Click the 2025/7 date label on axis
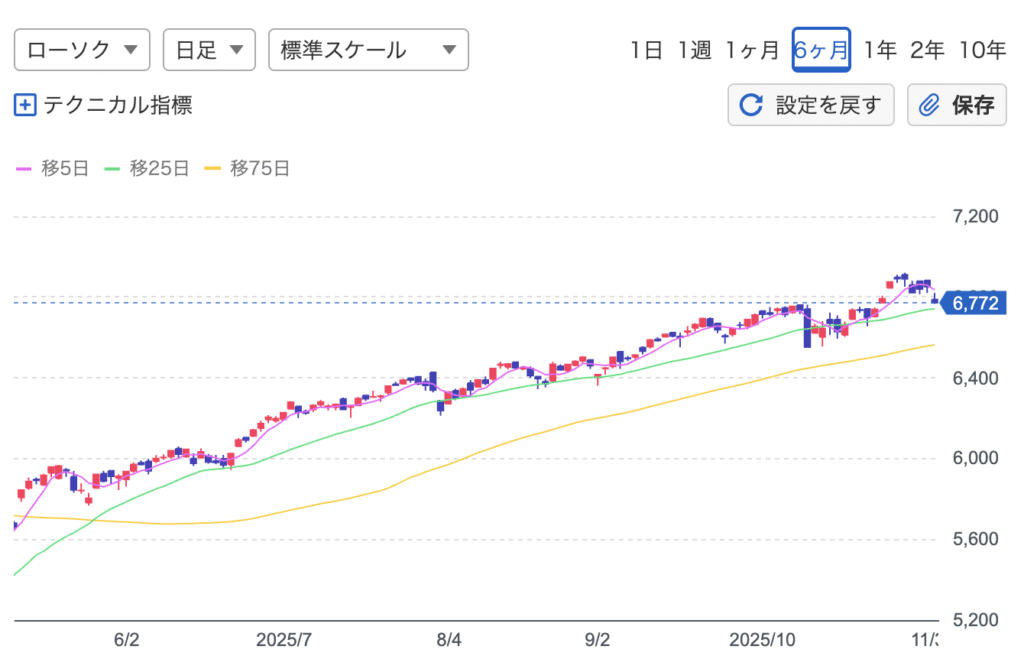This screenshot has width=1024, height=656. tap(285, 639)
